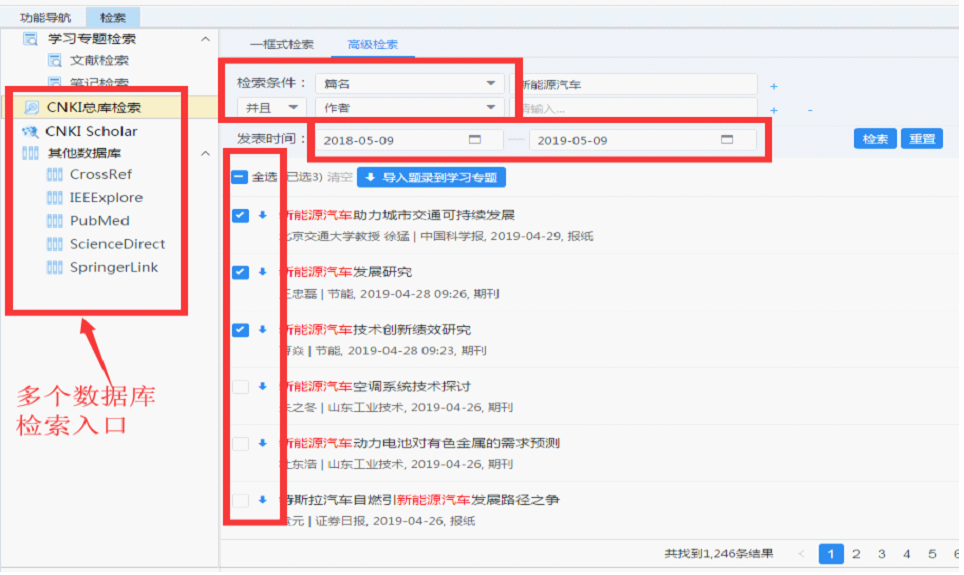Open the ScienceDirect database
The height and width of the screenshot is (575, 964).
coord(117,244)
